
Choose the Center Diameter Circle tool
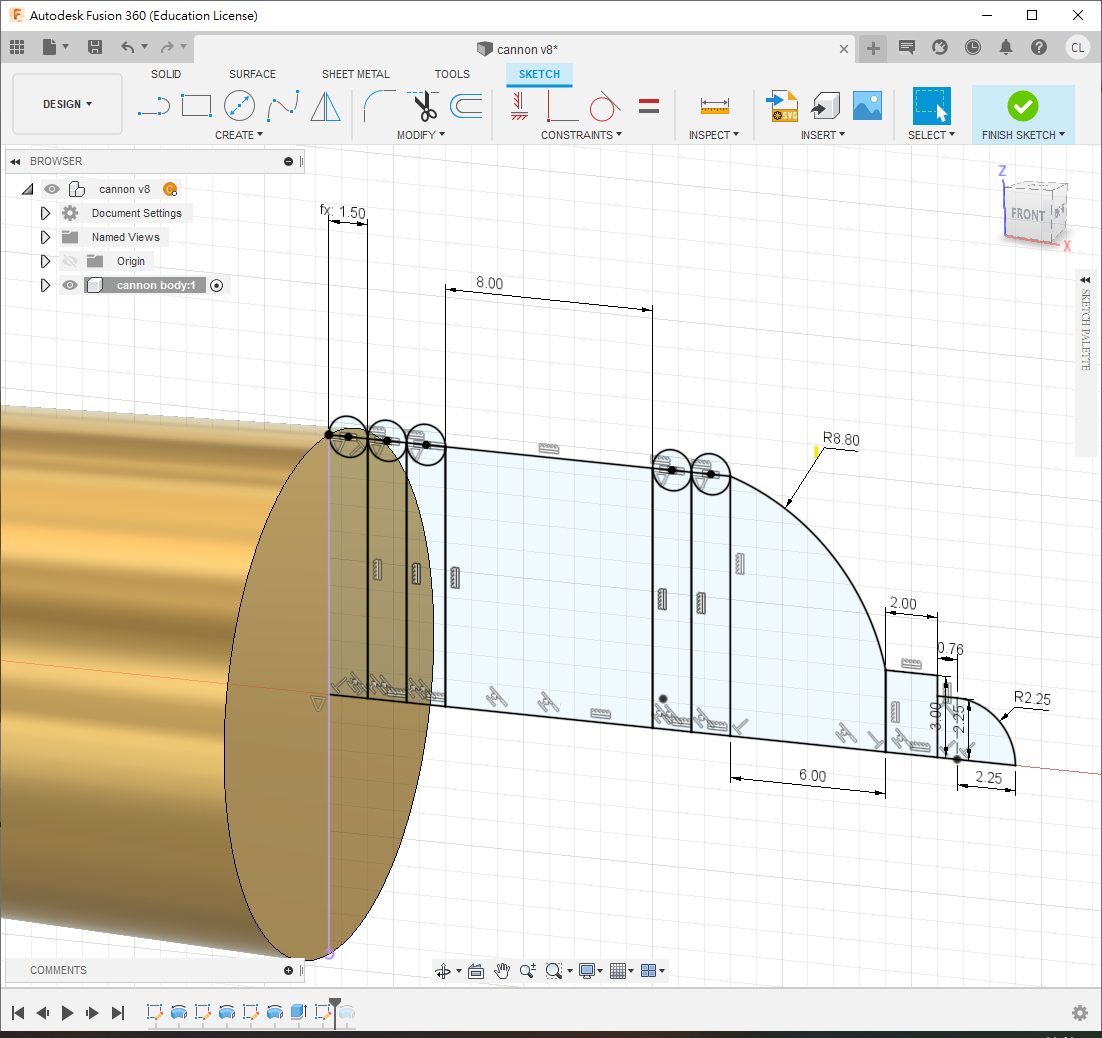pyautogui.click(x=239, y=105)
